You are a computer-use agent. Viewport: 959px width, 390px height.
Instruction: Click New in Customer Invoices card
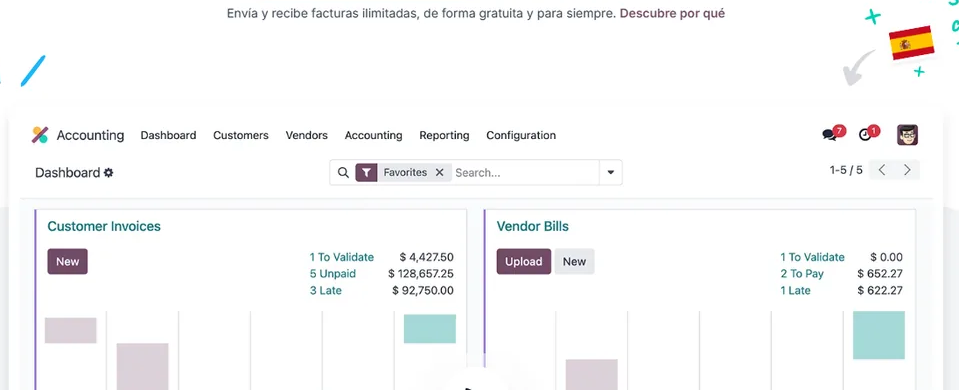[67, 262]
